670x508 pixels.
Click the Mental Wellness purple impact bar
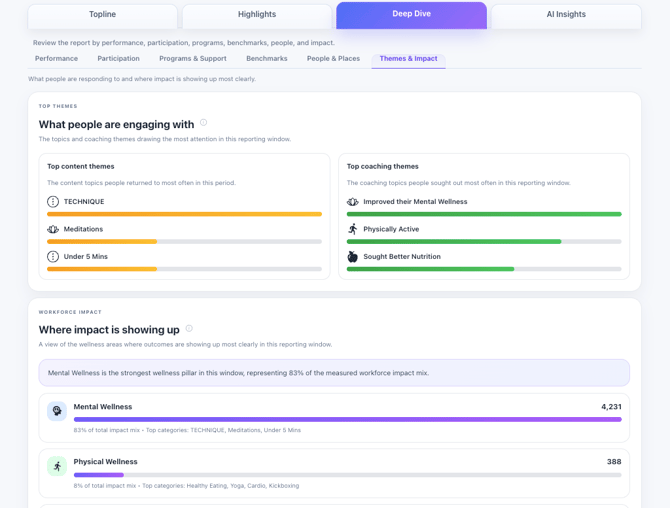347,420
